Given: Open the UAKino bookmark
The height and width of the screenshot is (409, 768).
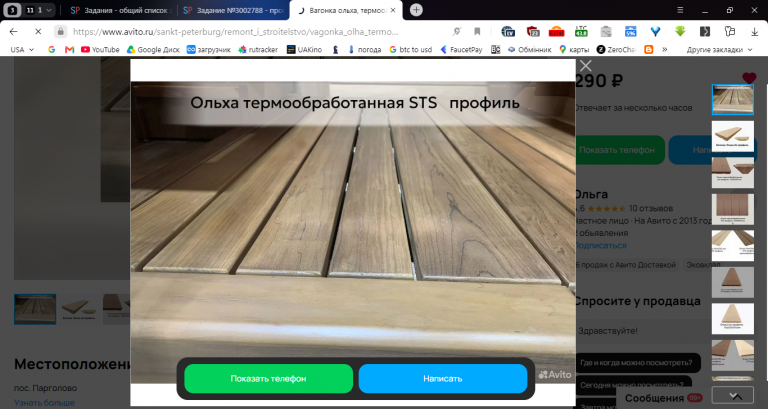Looking at the screenshot, I should pos(304,49).
